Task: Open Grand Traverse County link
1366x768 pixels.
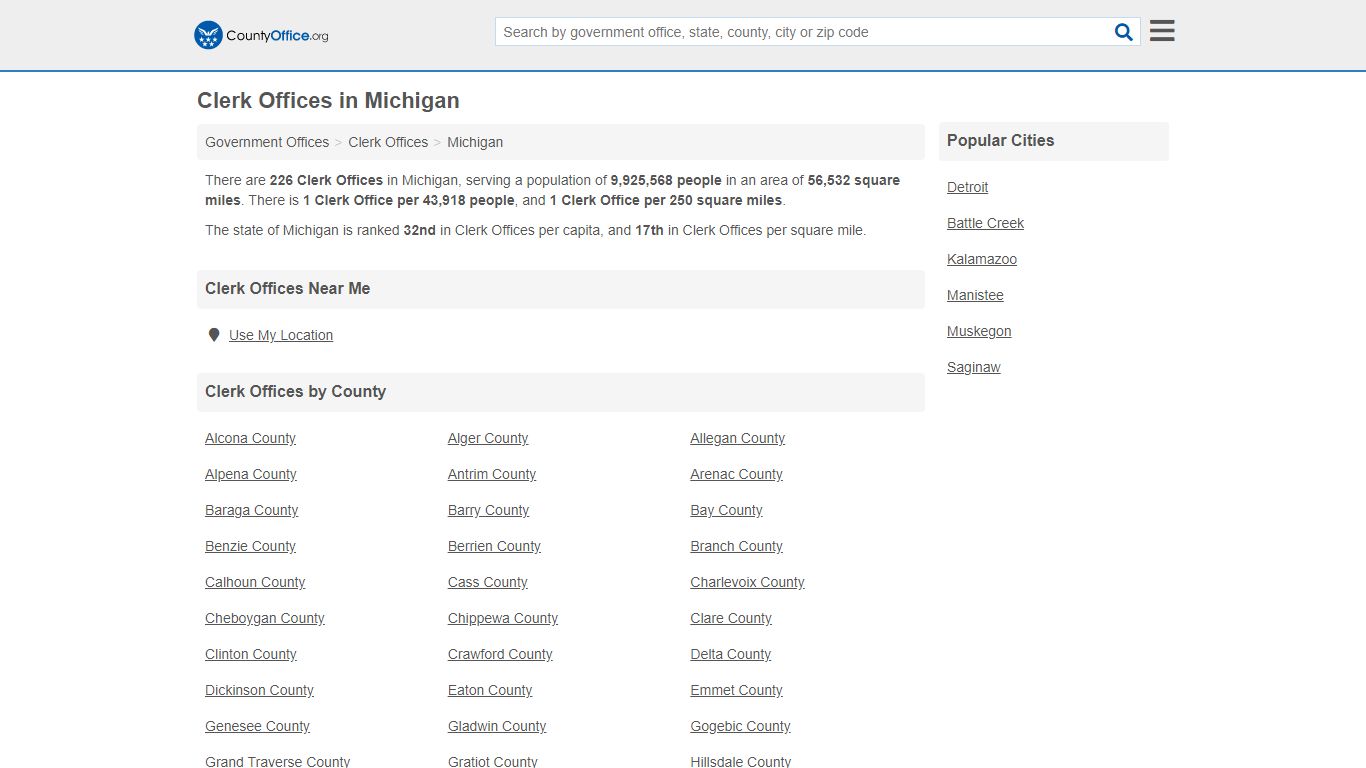Action: 277,761
